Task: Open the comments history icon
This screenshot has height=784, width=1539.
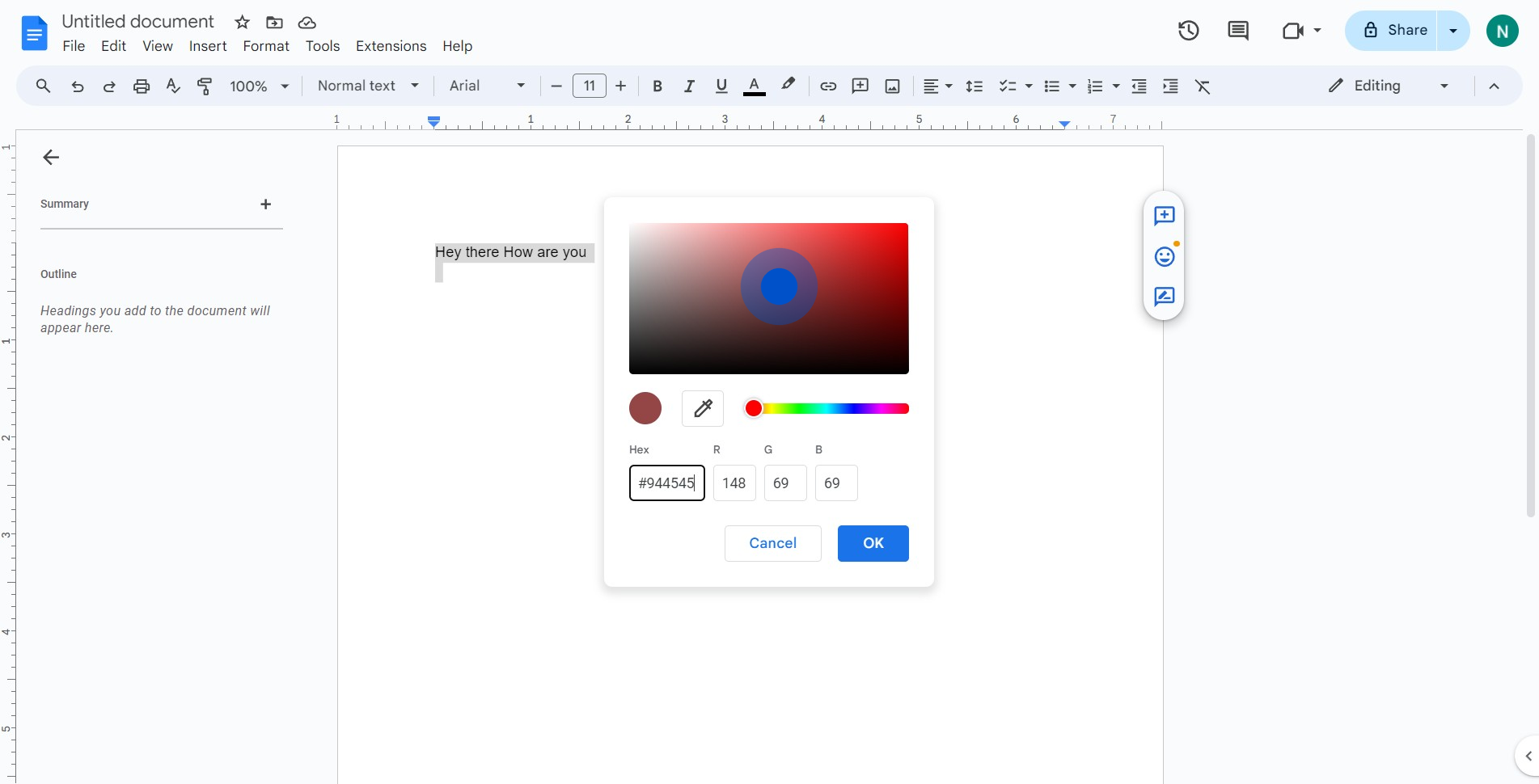Action: click(1238, 31)
